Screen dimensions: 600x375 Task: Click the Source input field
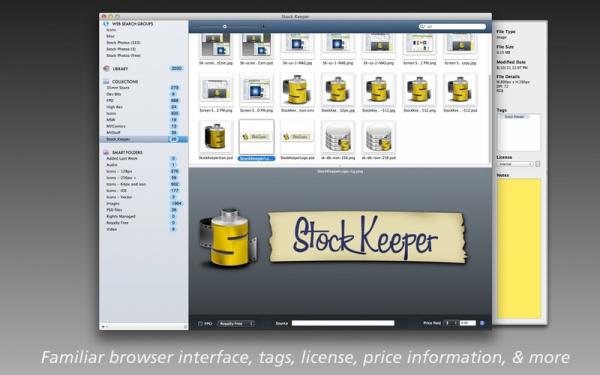pyautogui.click(x=343, y=323)
